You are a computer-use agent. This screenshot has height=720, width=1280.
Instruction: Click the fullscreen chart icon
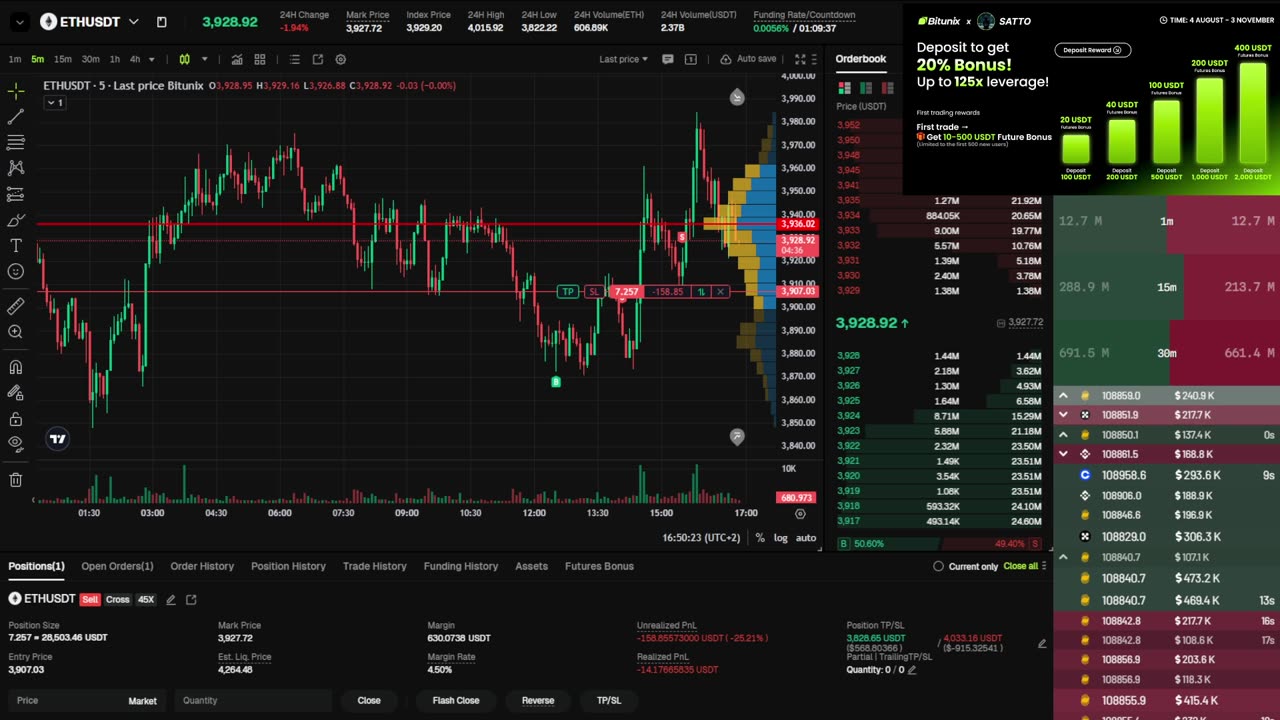click(799, 59)
